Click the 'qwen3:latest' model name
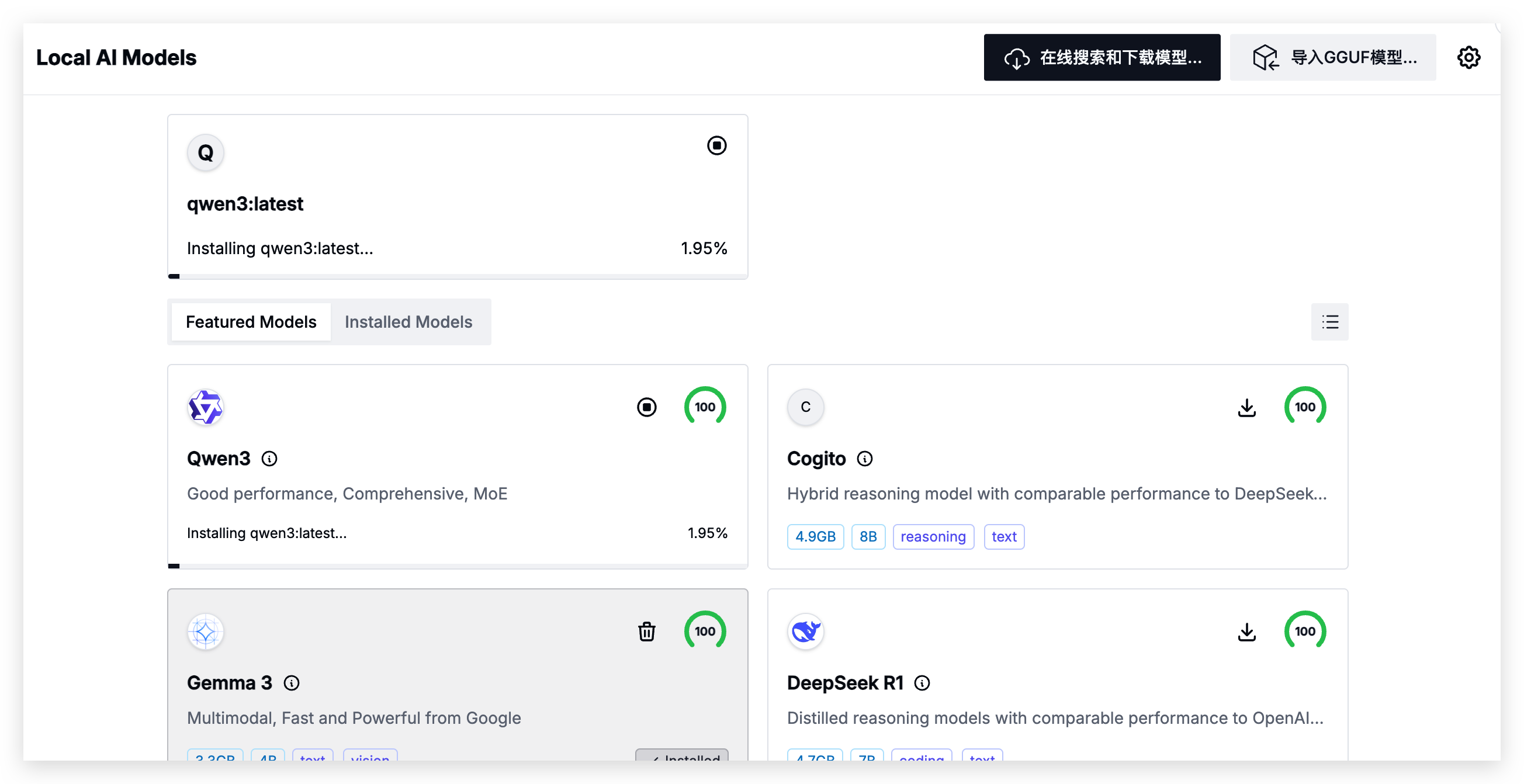The height and width of the screenshot is (784, 1524). coord(245,204)
